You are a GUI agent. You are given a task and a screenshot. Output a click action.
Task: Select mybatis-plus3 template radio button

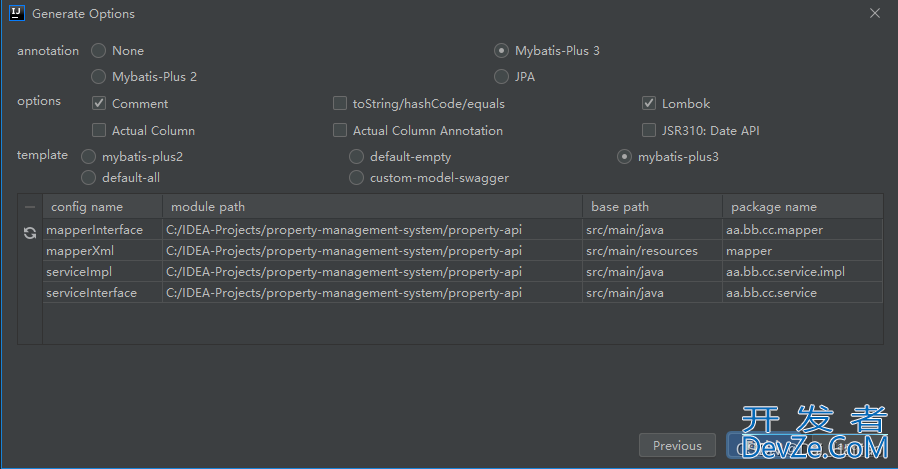[624, 156]
